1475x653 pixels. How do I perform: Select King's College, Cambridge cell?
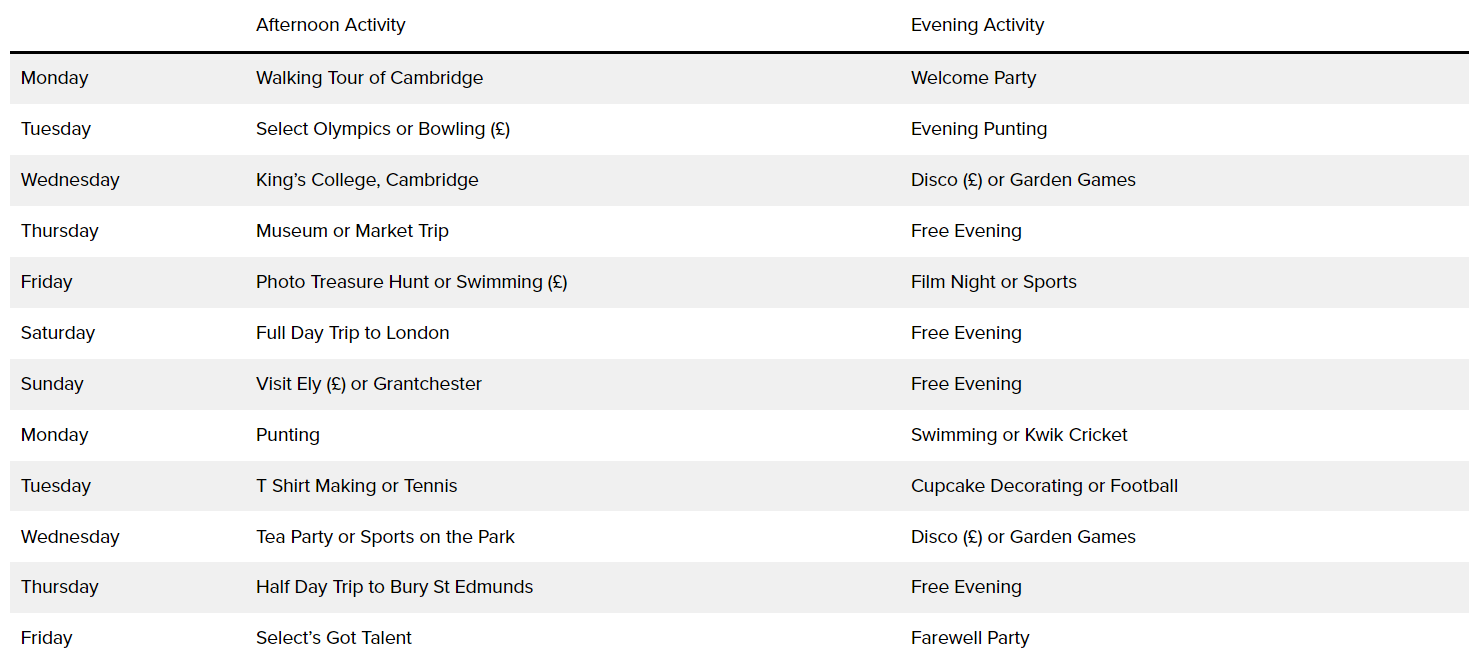(367, 180)
